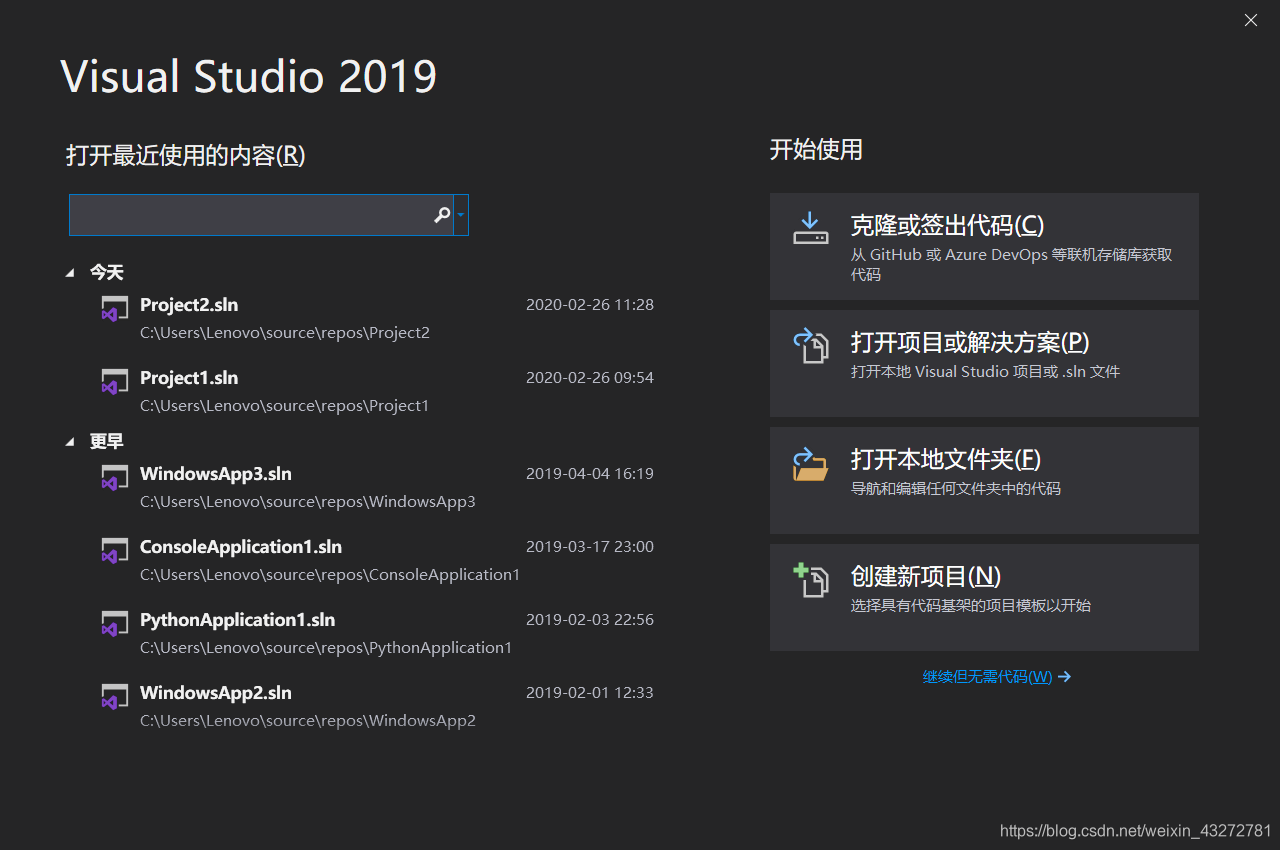The width and height of the screenshot is (1280, 850).
Task: Collapse the 更早 group
Action: coord(70,441)
